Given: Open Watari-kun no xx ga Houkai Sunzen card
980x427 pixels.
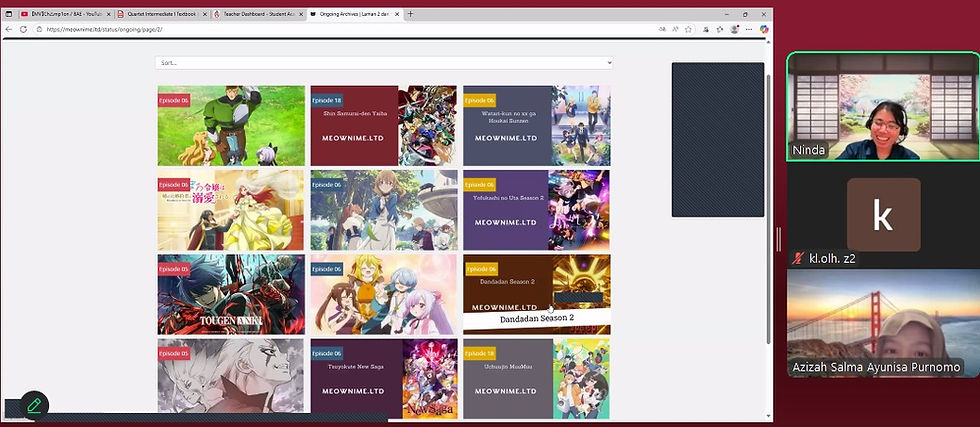Looking at the screenshot, I should [537, 126].
